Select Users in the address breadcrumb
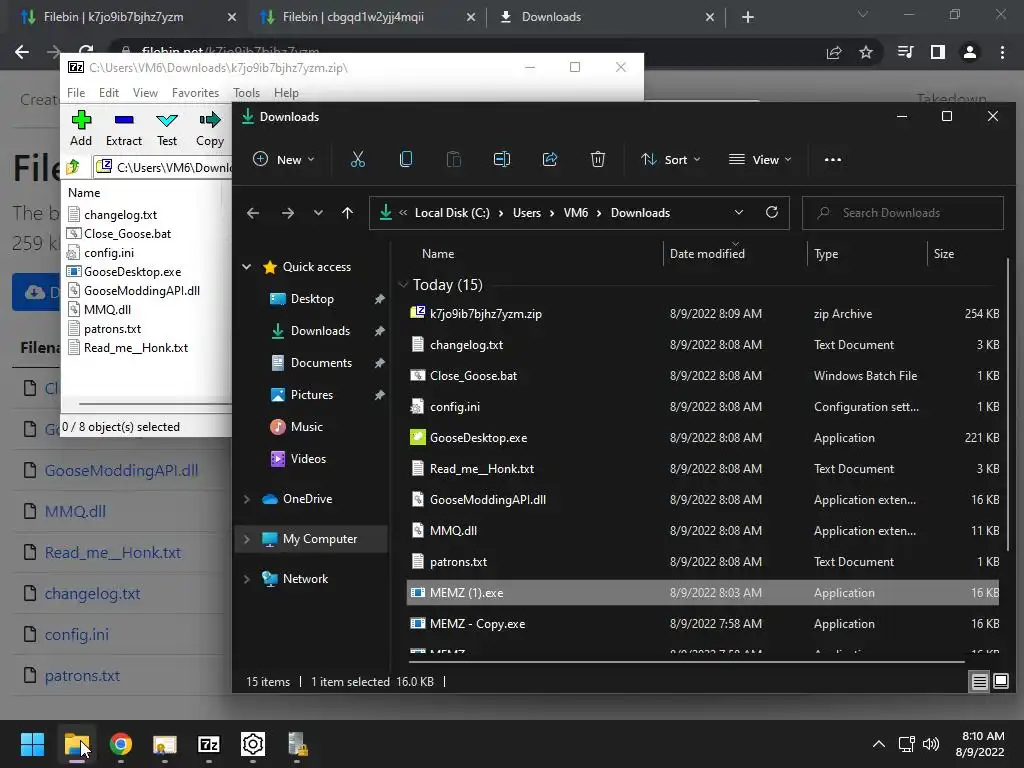 point(526,213)
